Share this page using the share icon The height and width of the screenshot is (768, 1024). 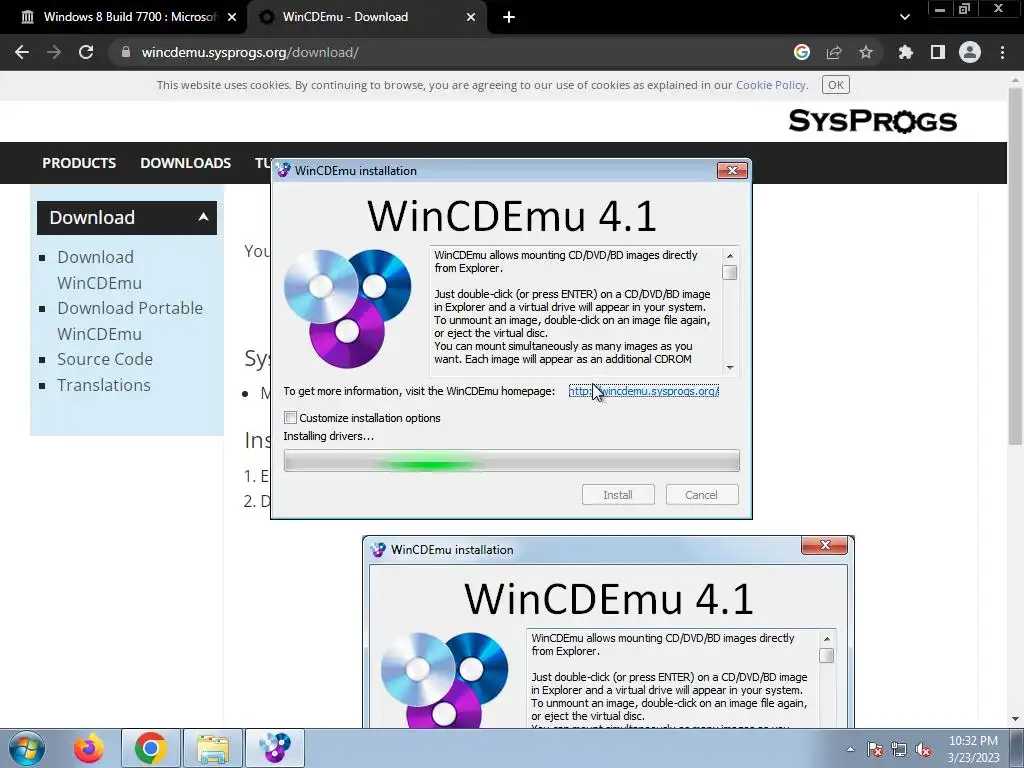point(834,52)
